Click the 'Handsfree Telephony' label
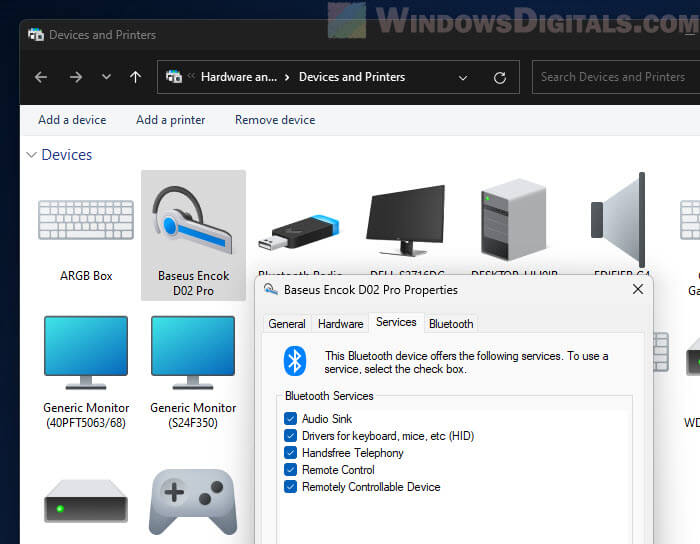 (x=353, y=453)
